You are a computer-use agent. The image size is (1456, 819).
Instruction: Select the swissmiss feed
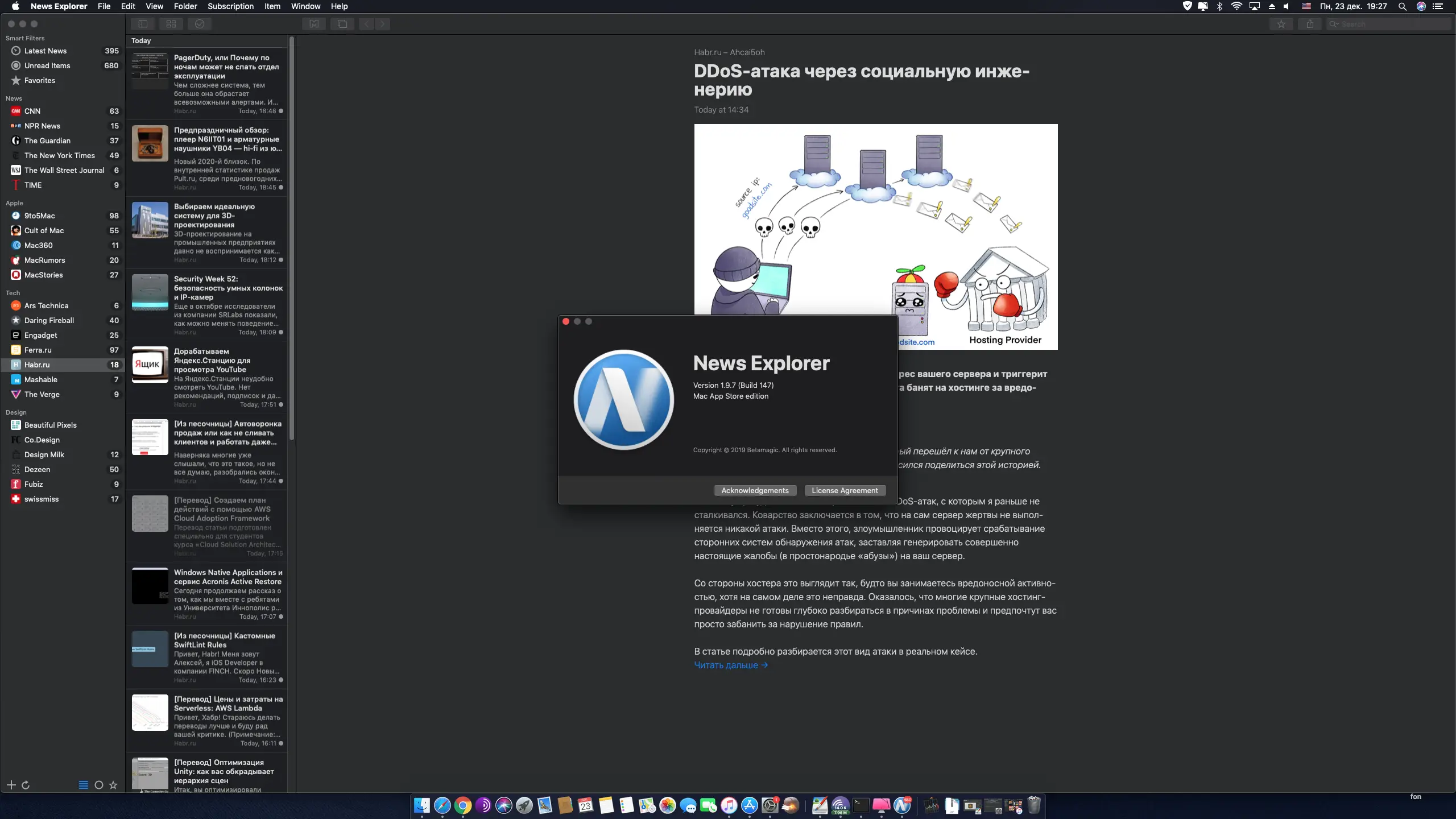point(63,499)
